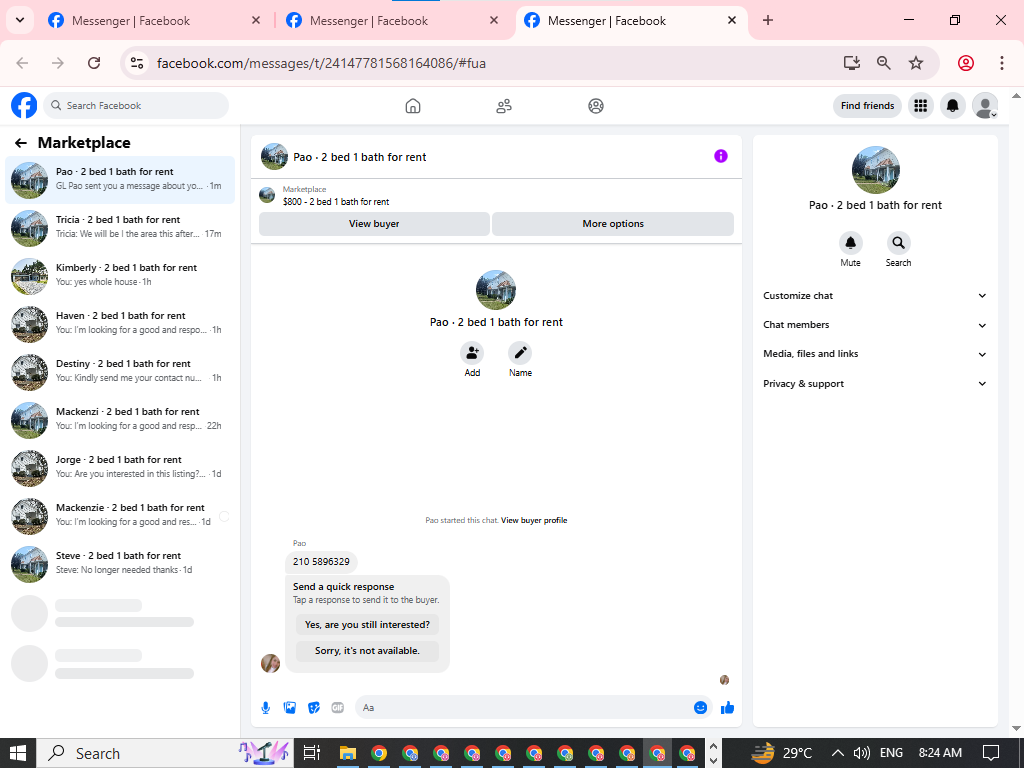Mute the Pao conversation bell
The height and width of the screenshot is (768, 1024).
850,243
